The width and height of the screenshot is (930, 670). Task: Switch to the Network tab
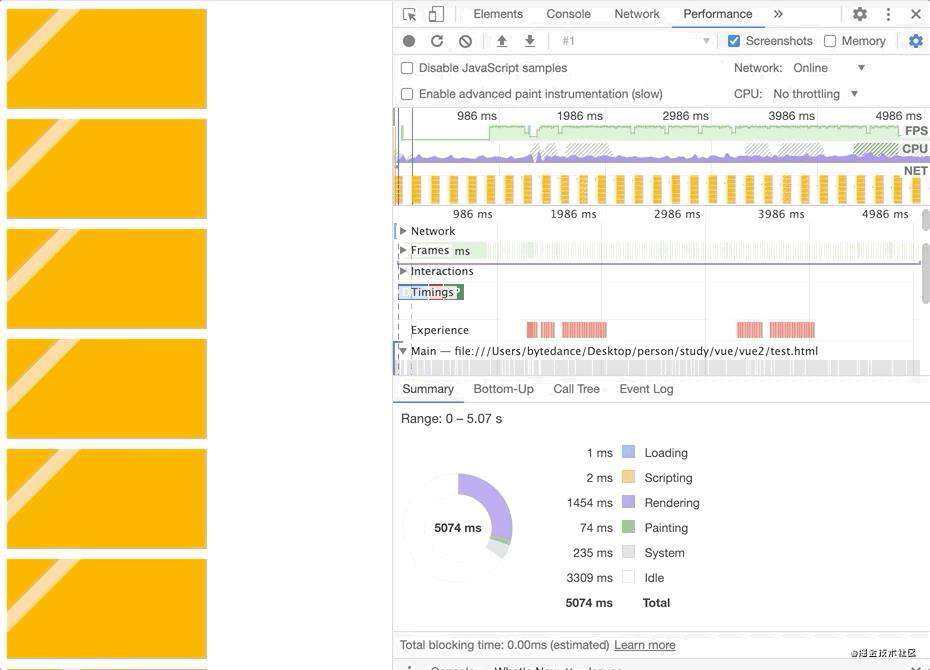coord(636,14)
